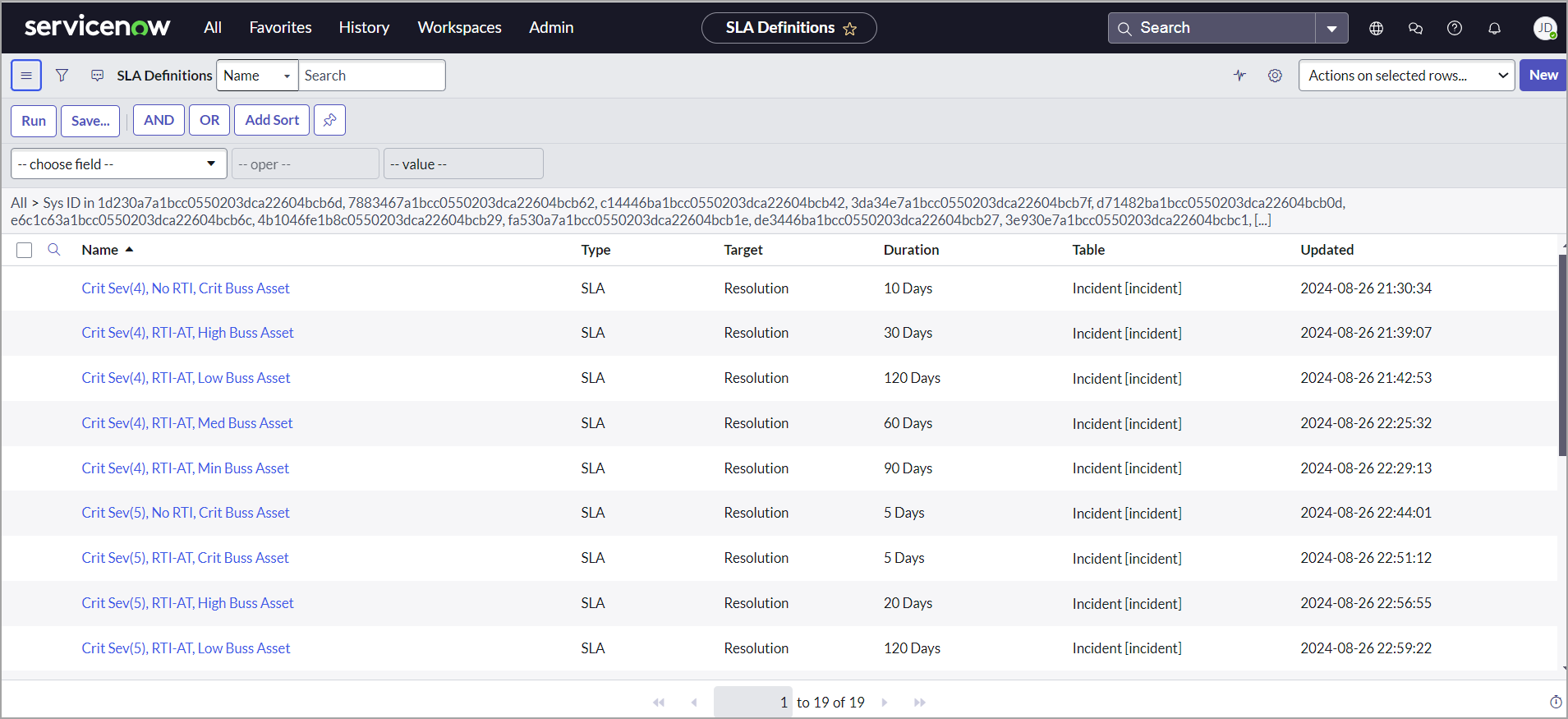1568x719 pixels.
Task: Check the select all rows checkbox
Action: click(25, 250)
